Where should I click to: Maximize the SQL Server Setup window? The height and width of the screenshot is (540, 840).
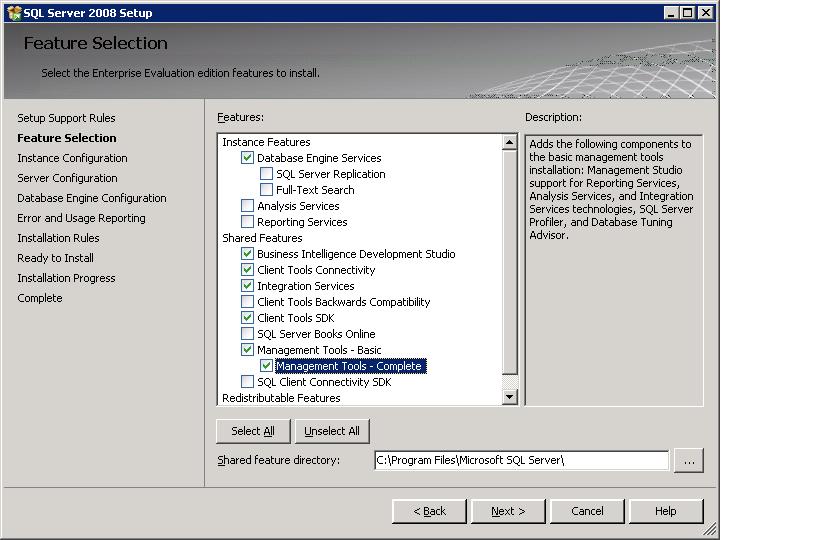[688, 12]
